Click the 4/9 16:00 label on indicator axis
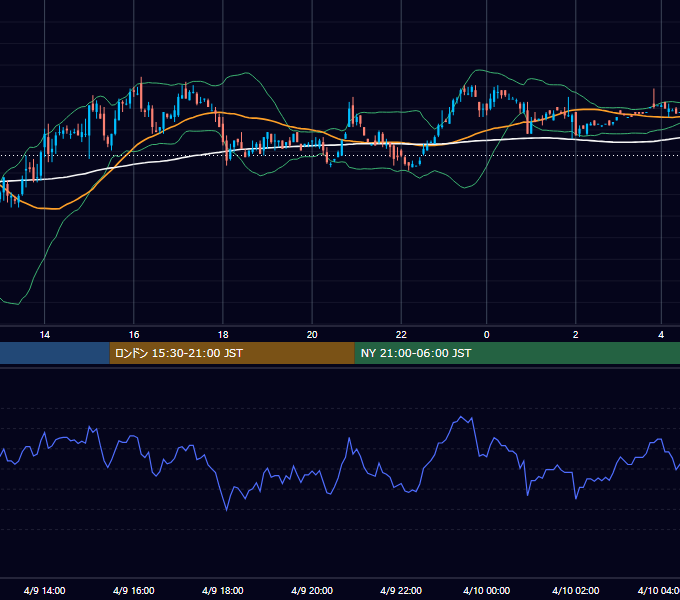Image resolution: width=680 pixels, height=600 pixels. [134, 590]
